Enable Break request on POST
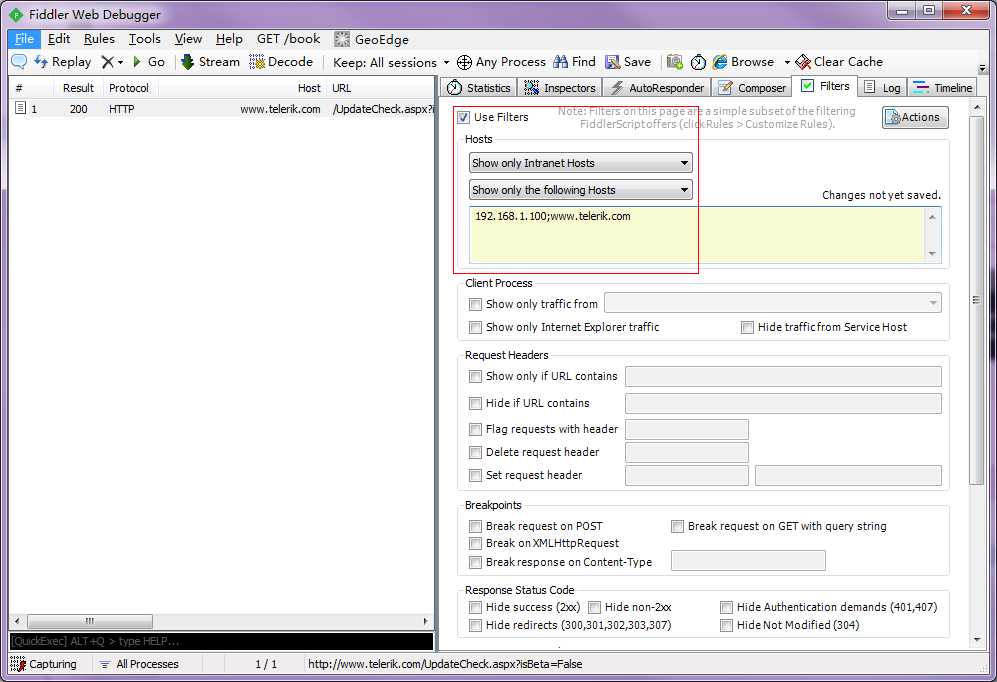 click(475, 526)
